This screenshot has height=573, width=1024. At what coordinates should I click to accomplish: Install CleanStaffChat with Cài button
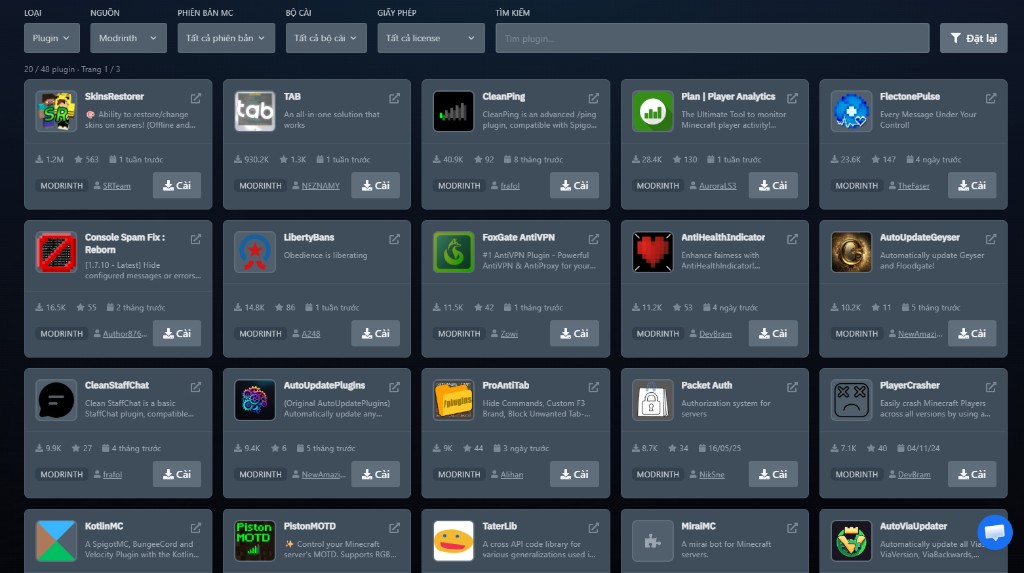(x=177, y=474)
